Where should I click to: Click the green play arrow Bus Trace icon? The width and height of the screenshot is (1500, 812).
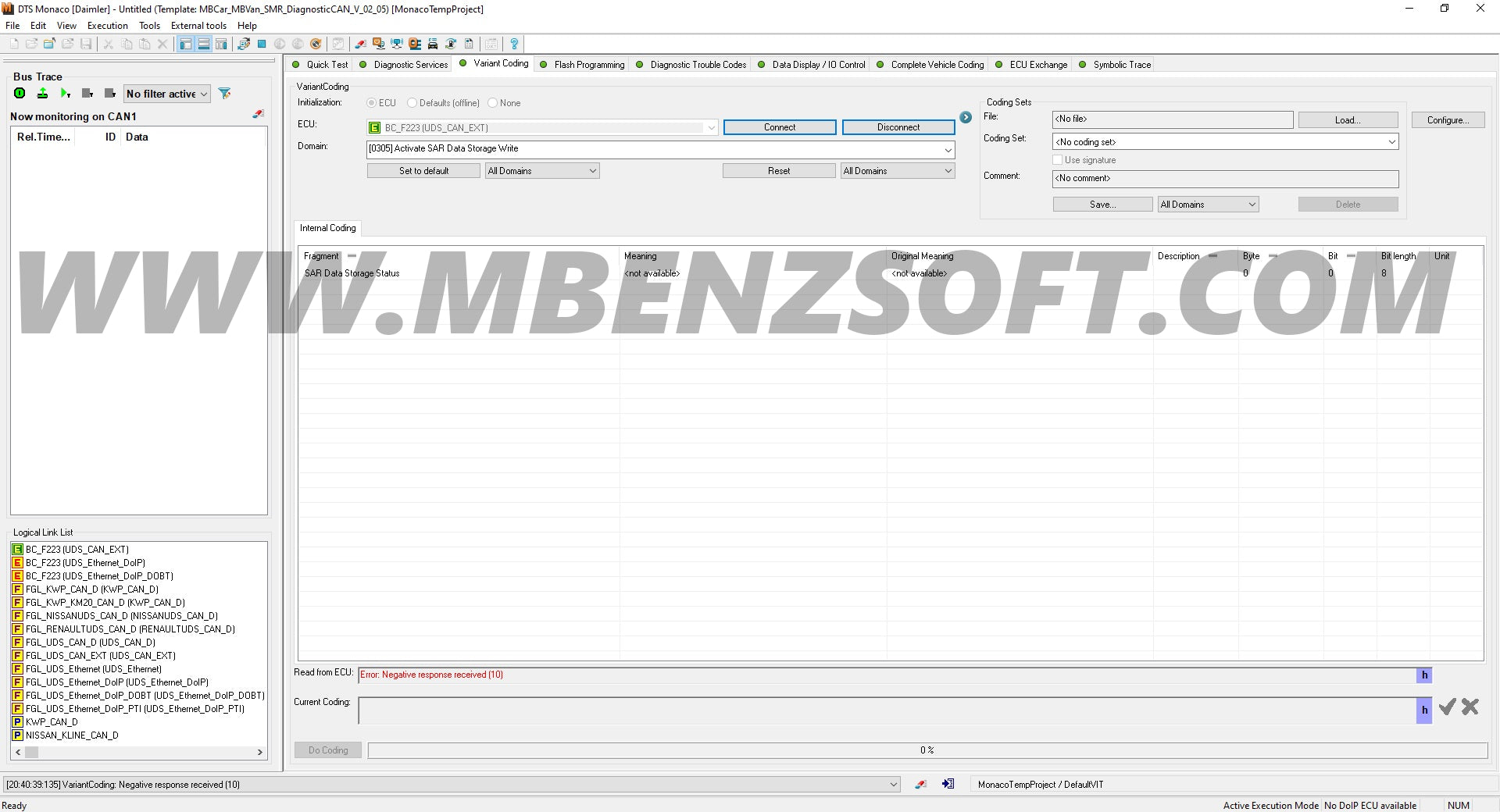[65, 93]
